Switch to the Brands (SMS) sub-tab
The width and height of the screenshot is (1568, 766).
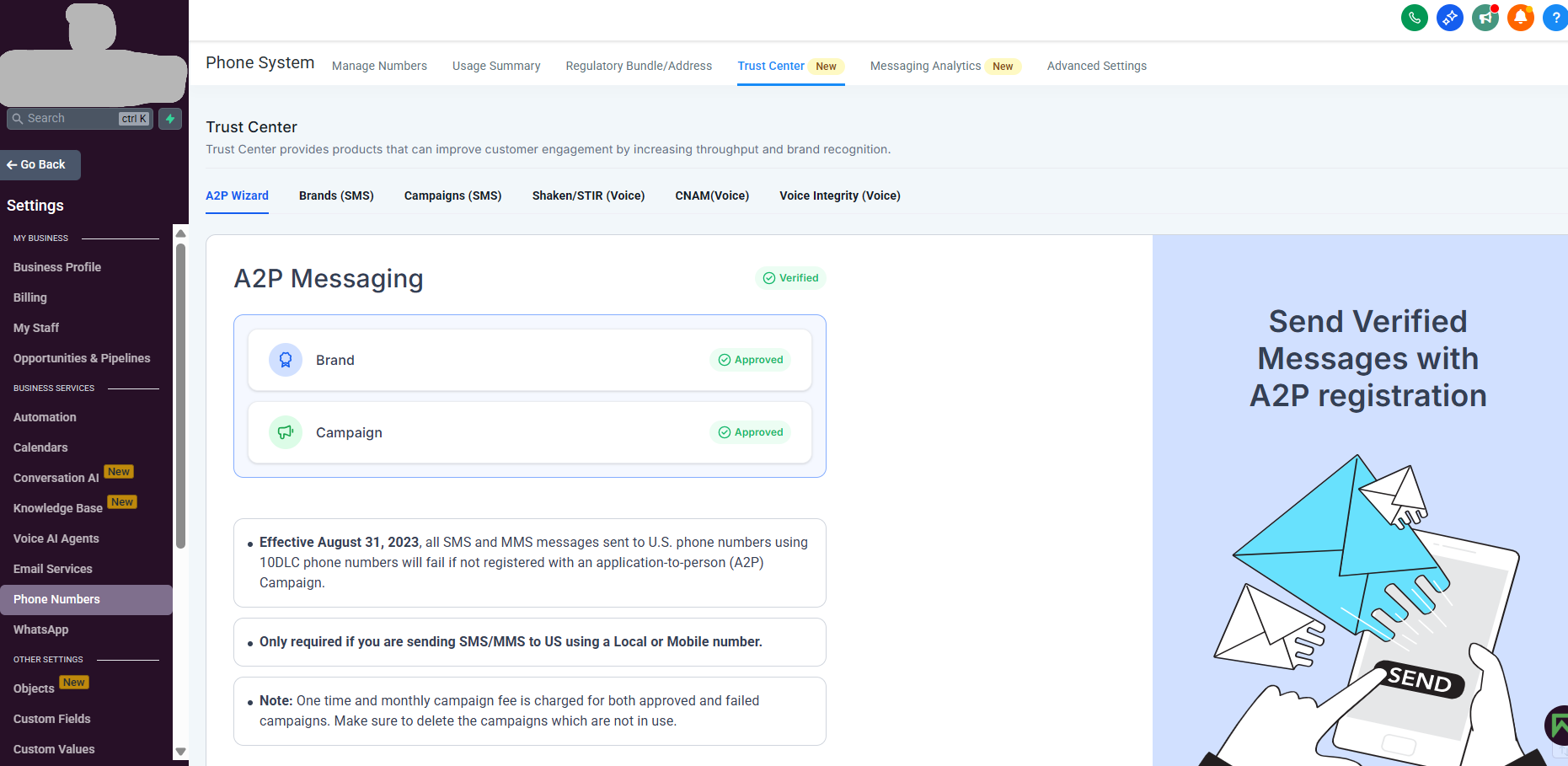click(x=336, y=196)
